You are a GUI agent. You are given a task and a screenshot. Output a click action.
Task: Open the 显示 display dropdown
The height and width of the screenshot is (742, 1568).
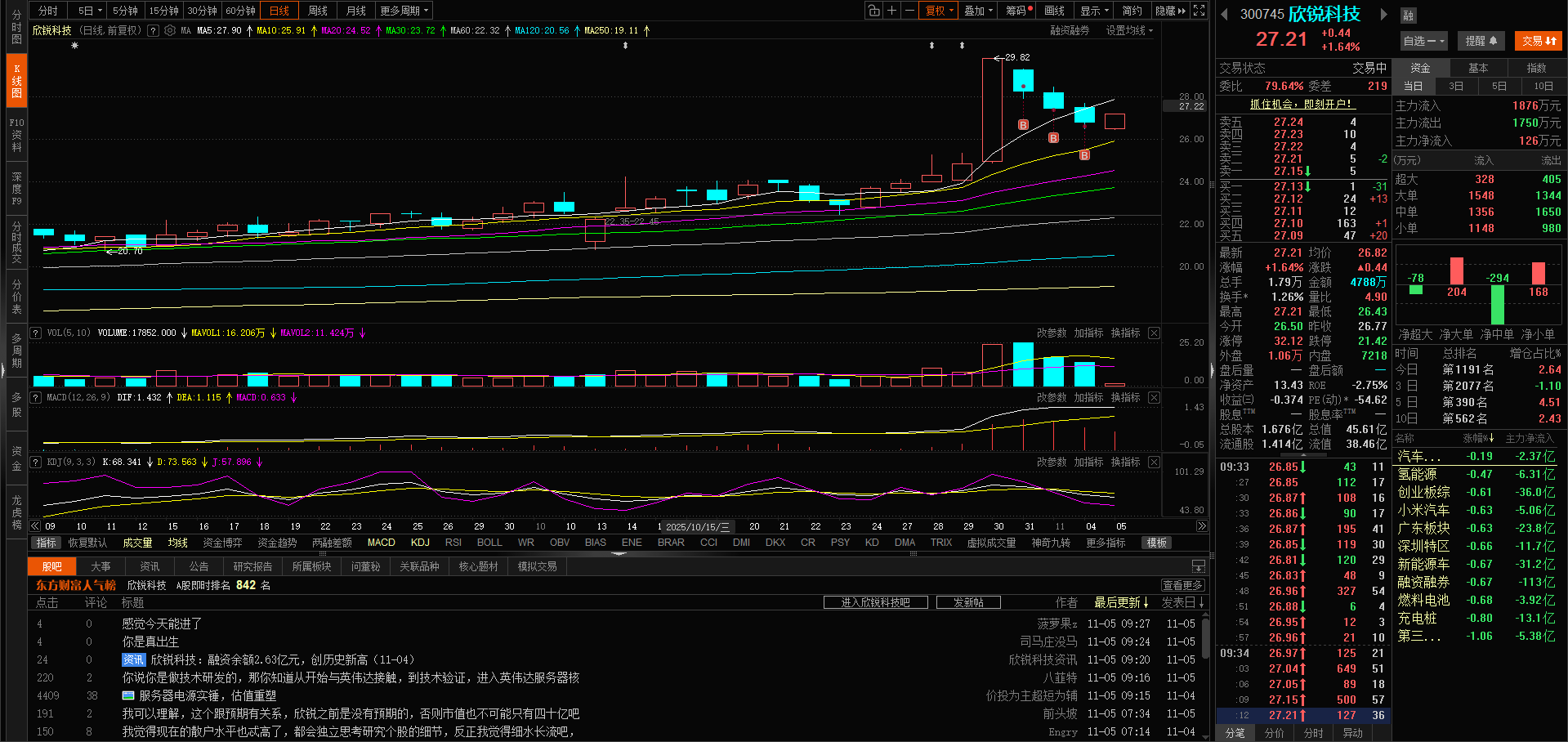point(1094,11)
